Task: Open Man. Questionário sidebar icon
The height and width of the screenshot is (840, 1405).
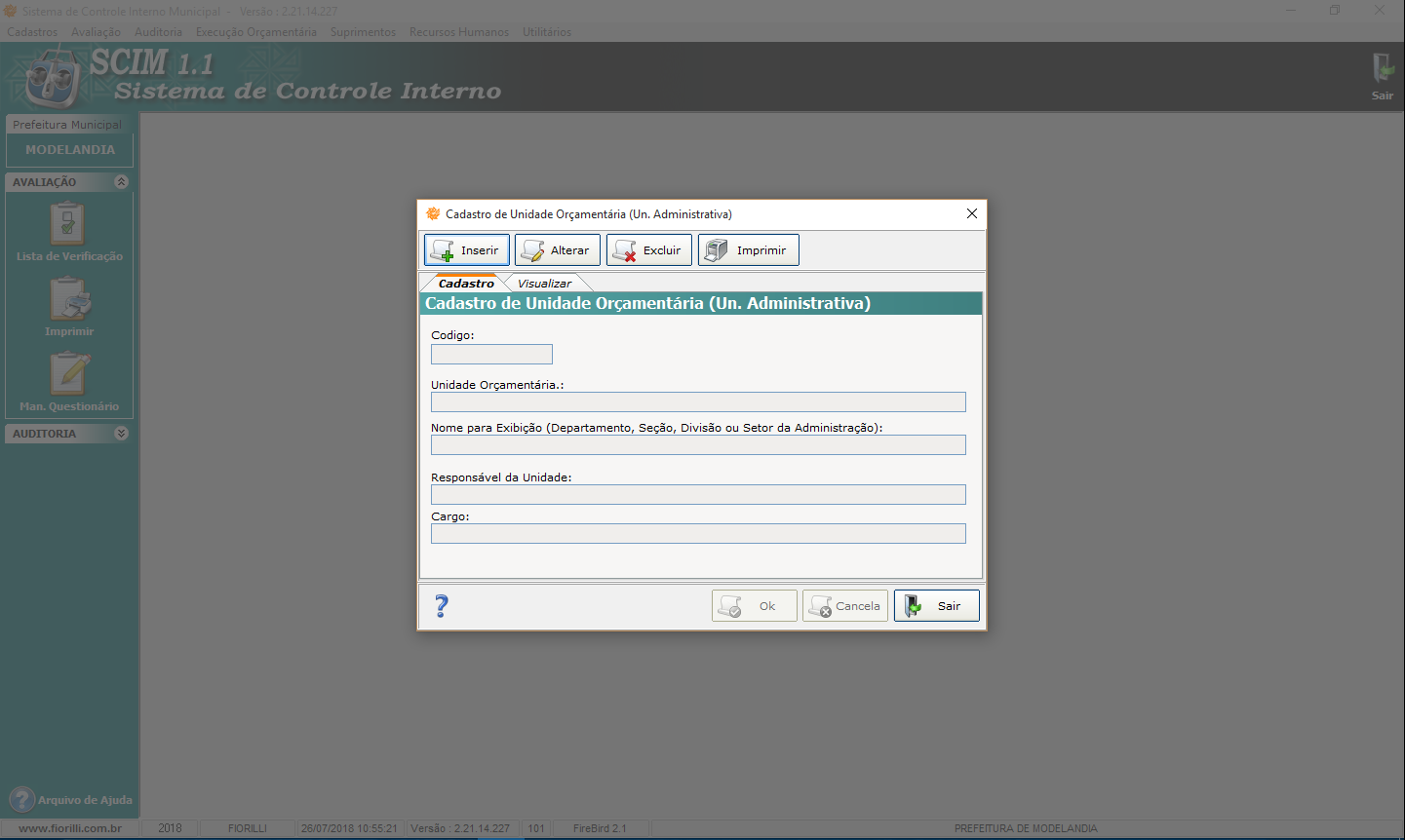Action: (69, 381)
